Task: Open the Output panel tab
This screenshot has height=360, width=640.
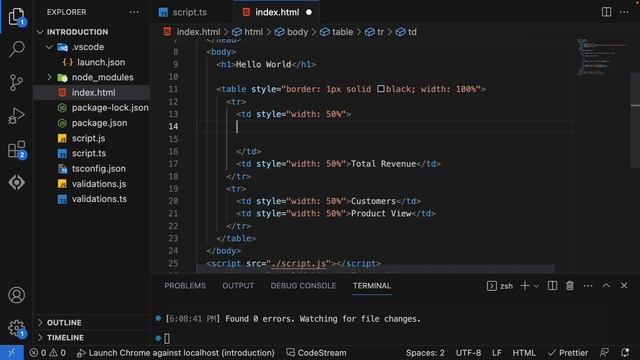Action: [238, 286]
